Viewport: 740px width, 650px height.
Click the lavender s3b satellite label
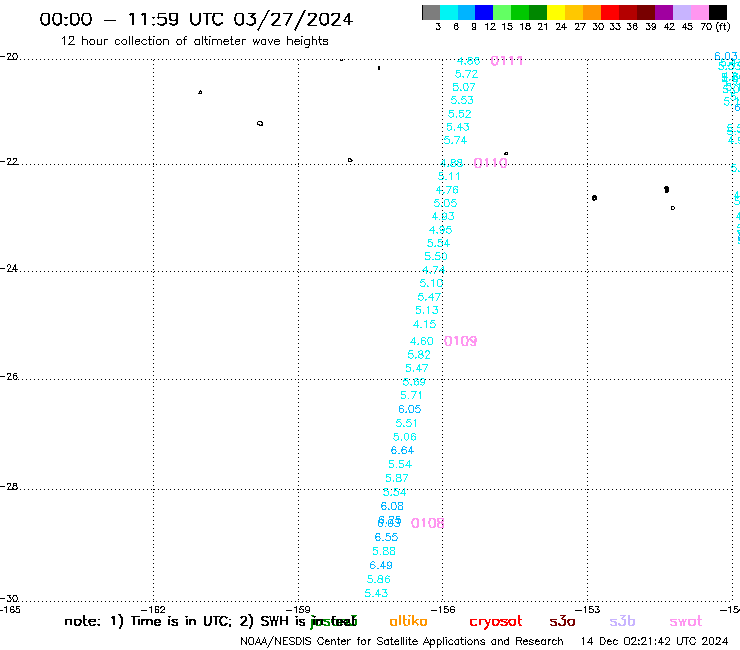tap(622, 621)
